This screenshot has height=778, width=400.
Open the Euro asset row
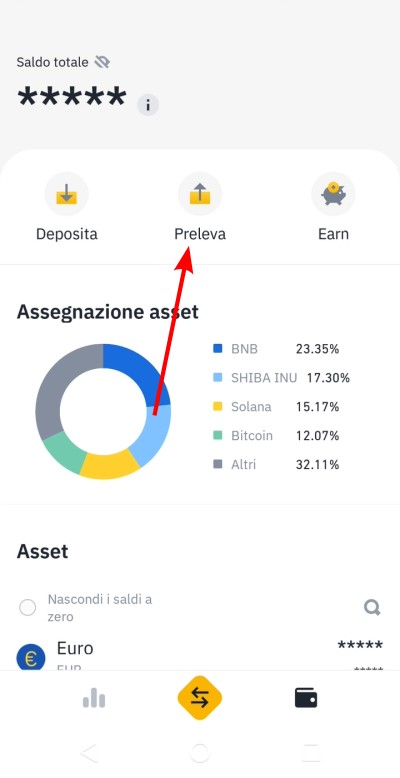[200, 656]
